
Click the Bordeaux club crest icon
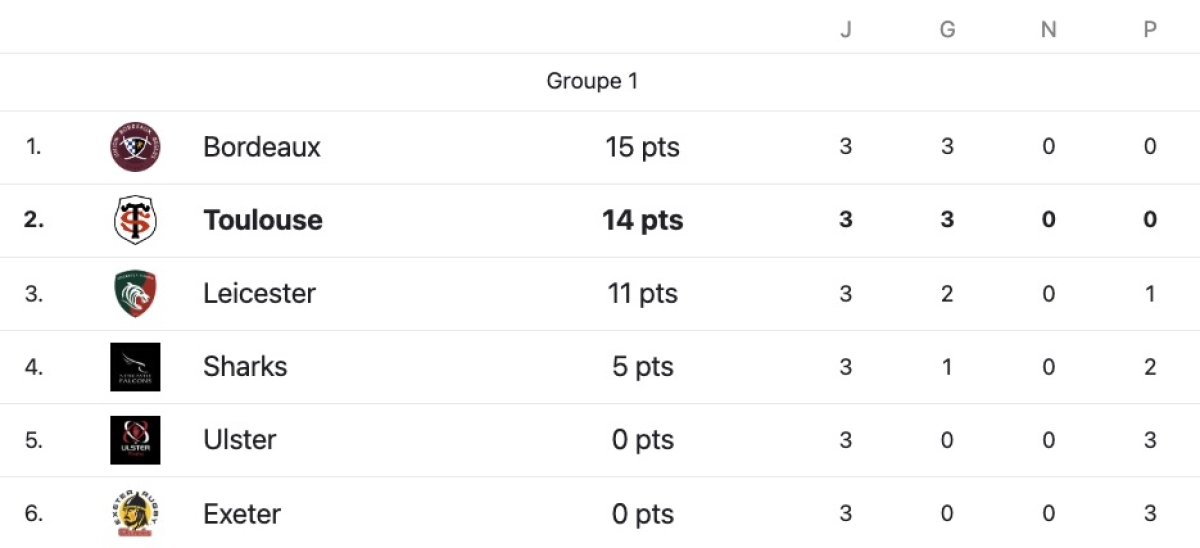pos(135,147)
